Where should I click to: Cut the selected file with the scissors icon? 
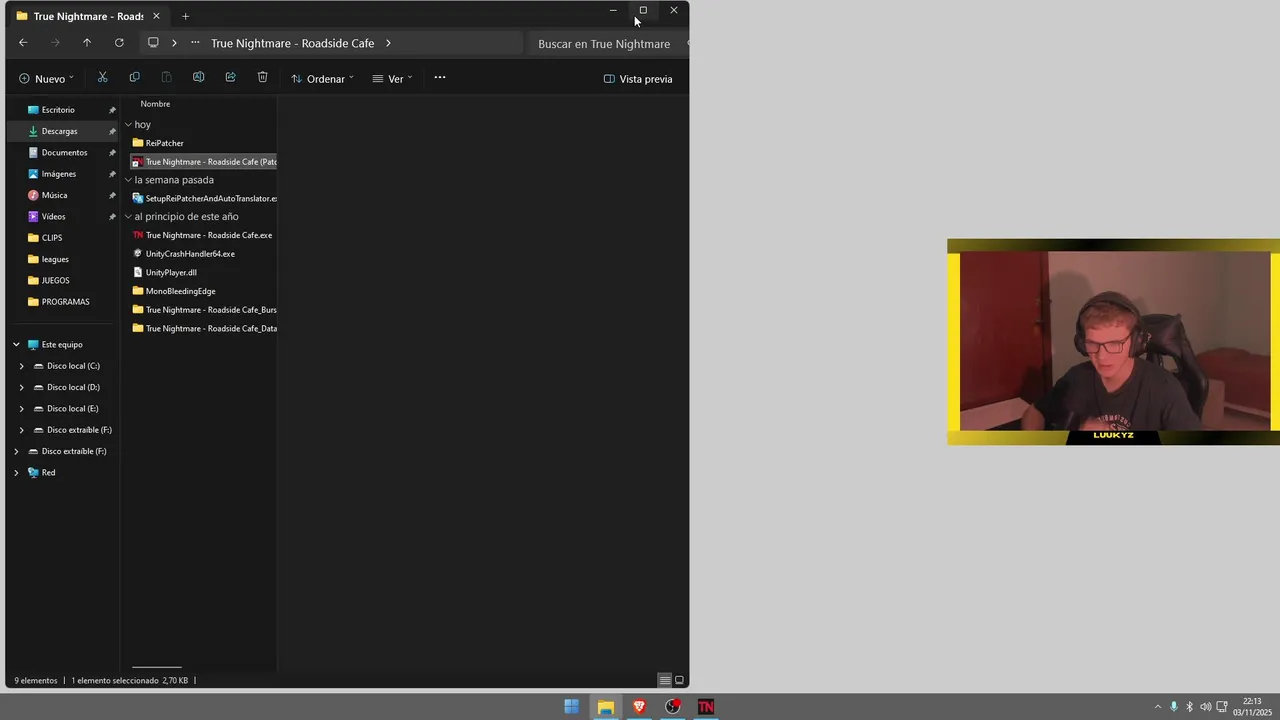tap(102, 78)
